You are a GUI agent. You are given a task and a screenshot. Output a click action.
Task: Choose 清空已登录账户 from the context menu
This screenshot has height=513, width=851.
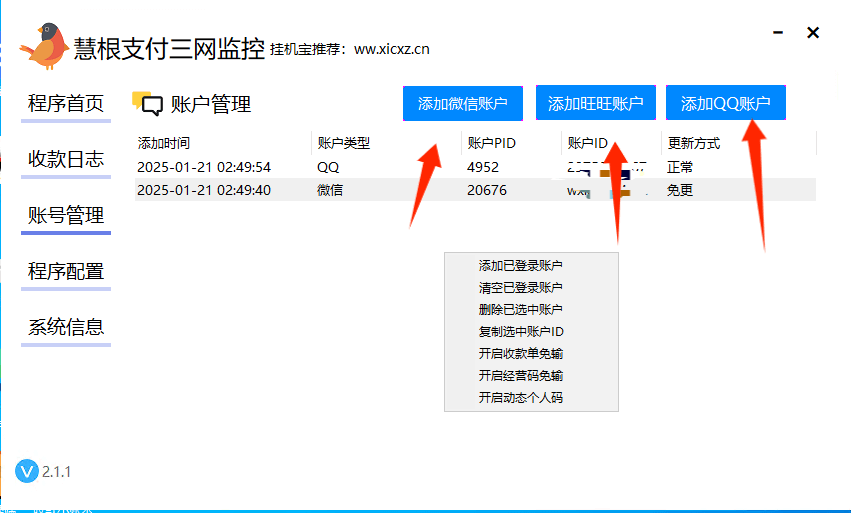(x=520, y=288)
